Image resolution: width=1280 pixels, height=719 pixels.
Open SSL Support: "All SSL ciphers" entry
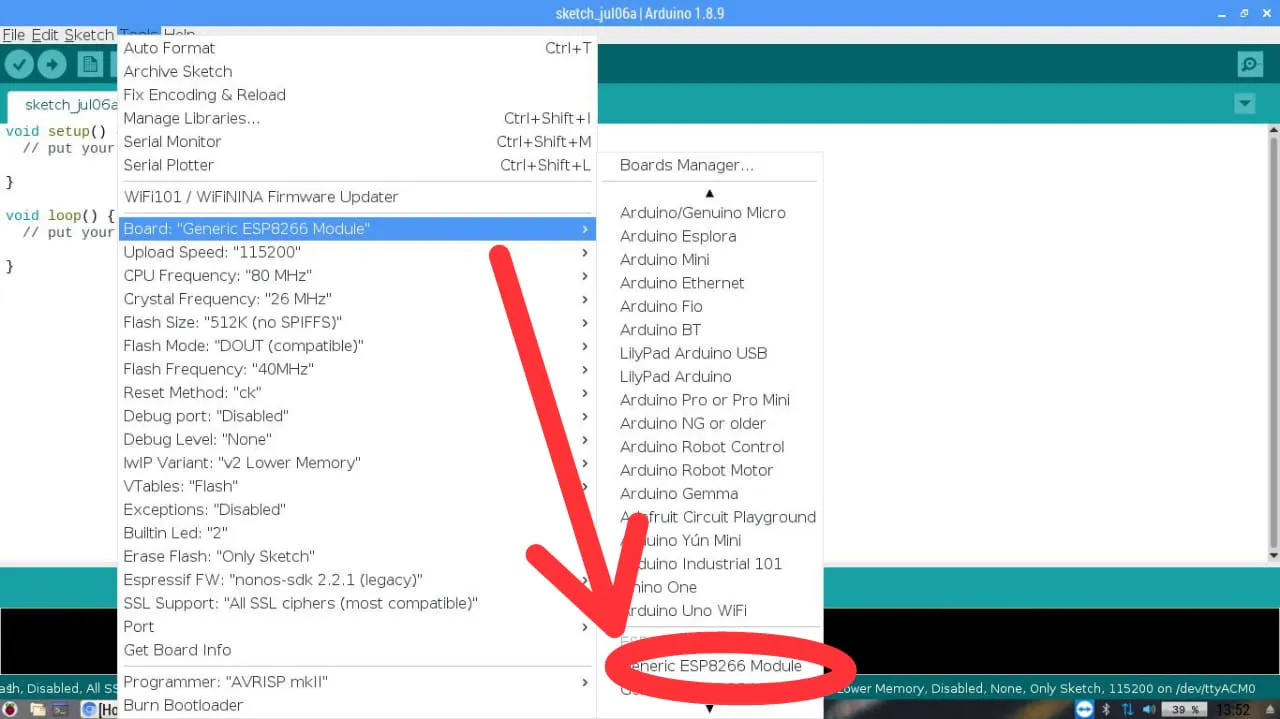point(357,603)
